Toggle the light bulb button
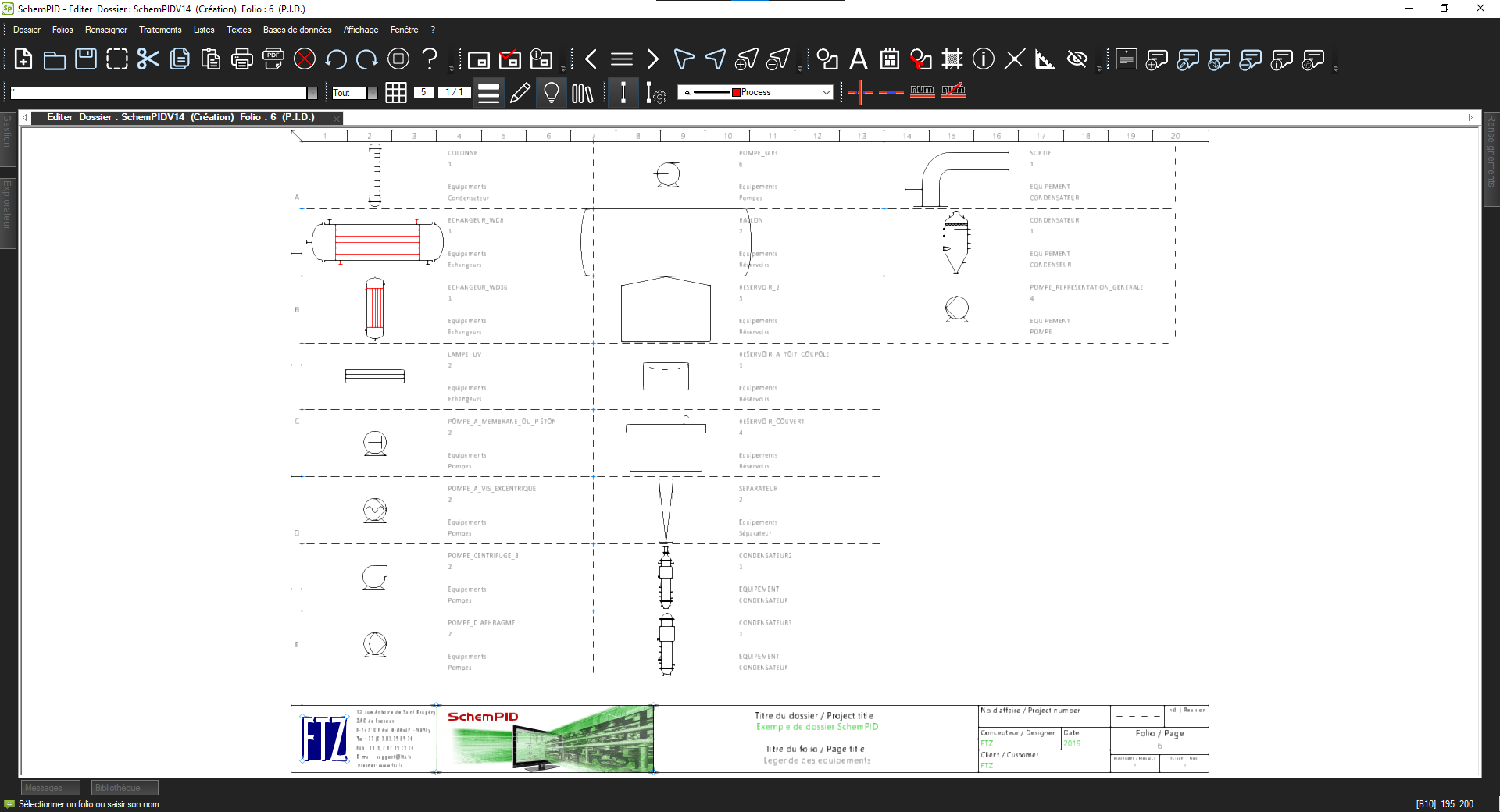Viewport: 1500px width, 812px height. tap(551, 93)
